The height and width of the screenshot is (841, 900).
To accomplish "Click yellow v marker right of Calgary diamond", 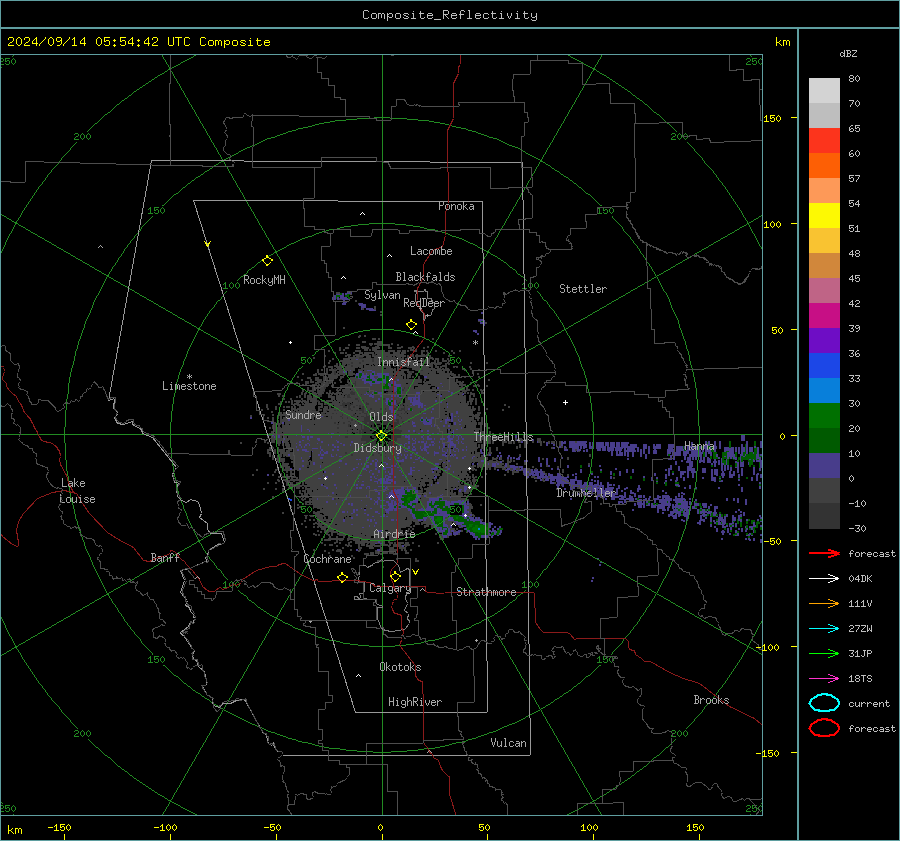I will click(x=416, y=572).
